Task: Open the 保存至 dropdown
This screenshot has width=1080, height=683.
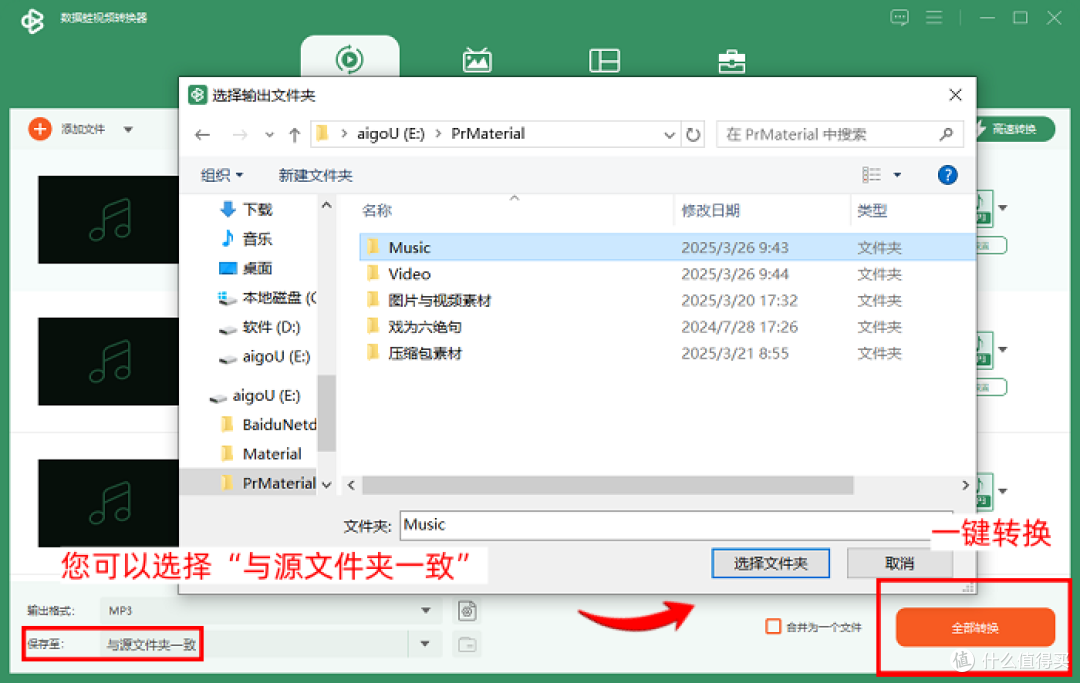Action: [425, 644]
